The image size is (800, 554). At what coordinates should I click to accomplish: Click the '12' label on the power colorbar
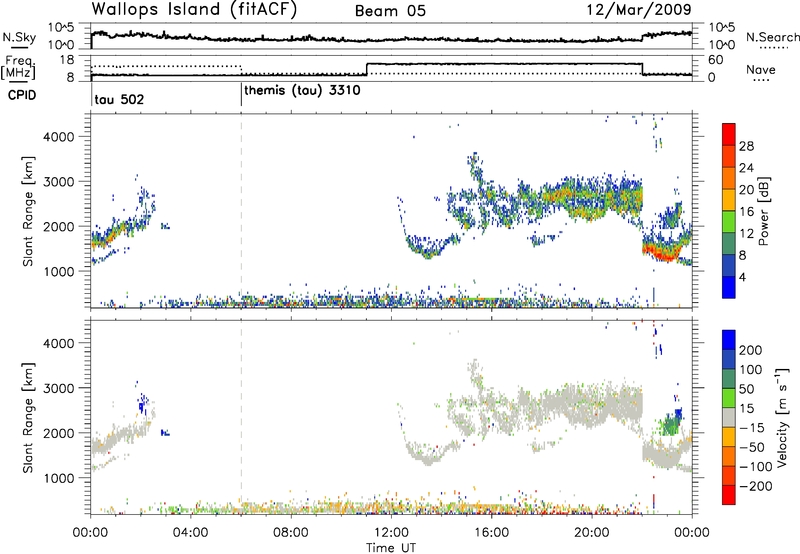coord(746,234)
